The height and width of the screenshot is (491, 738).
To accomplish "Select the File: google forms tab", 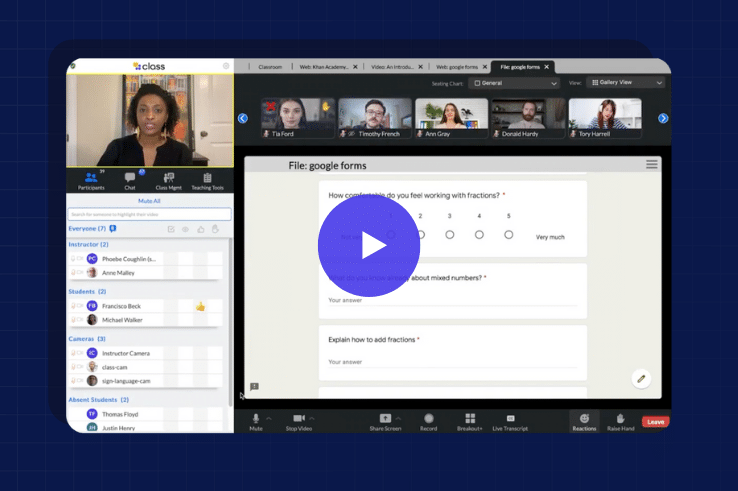I will [520, 67].
